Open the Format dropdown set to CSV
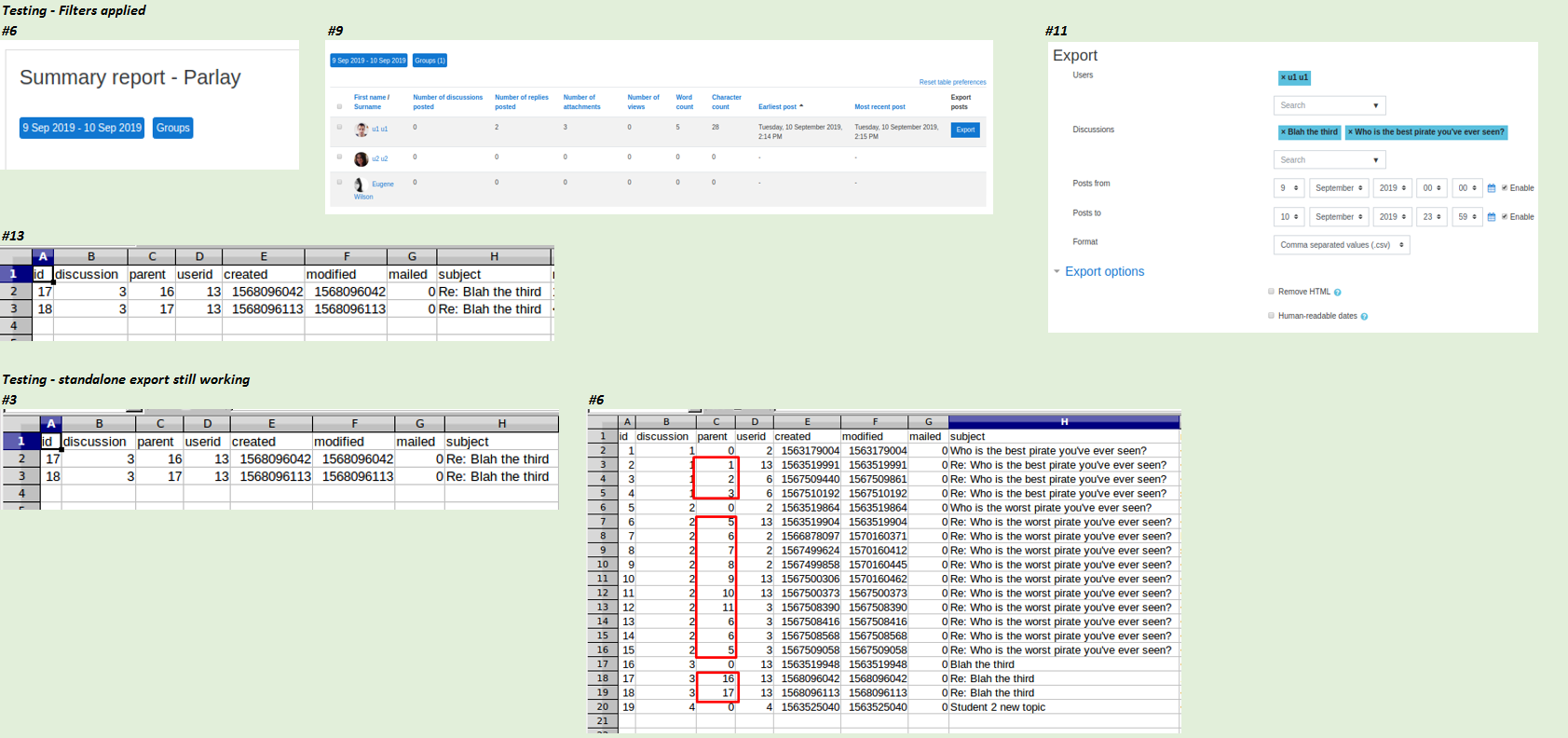Image resolution: width=1568 pixels, height=738 pixels. (1342, 245)
